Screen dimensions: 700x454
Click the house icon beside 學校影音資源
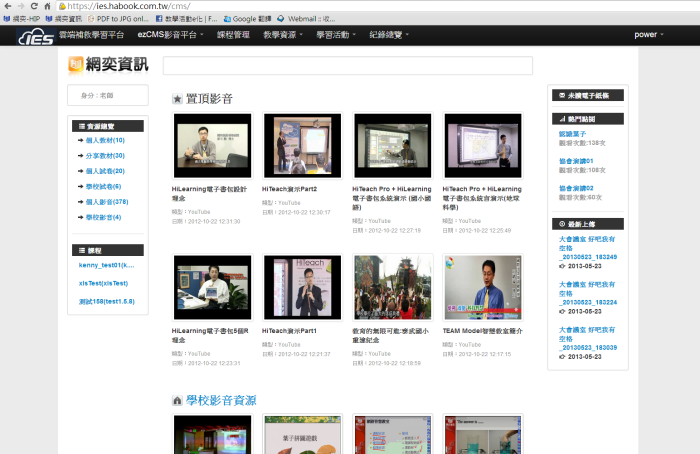pyautogui.click(x=177, y=400)
